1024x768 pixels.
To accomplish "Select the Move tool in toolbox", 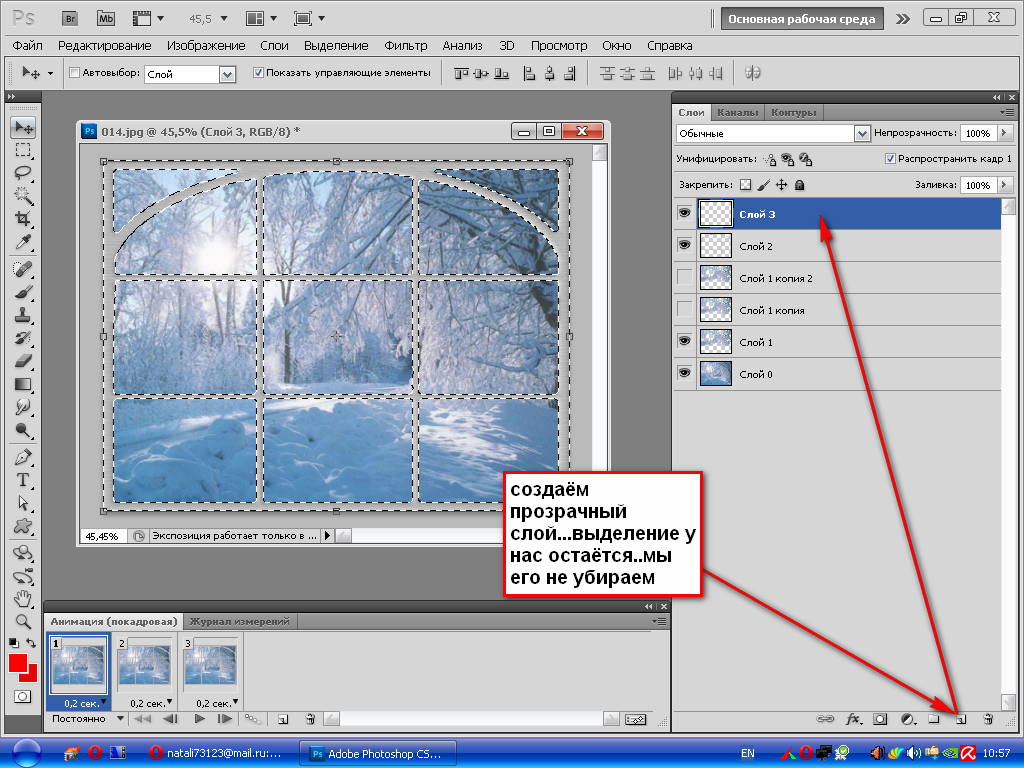I will (24, 127).
